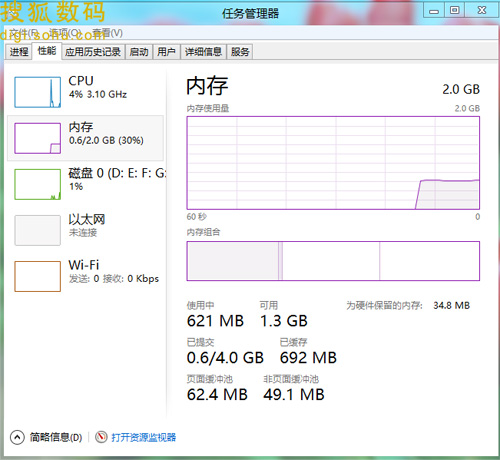Click the CPU usage graph thumbnail
Screen dimensions: 500x460
38,92
